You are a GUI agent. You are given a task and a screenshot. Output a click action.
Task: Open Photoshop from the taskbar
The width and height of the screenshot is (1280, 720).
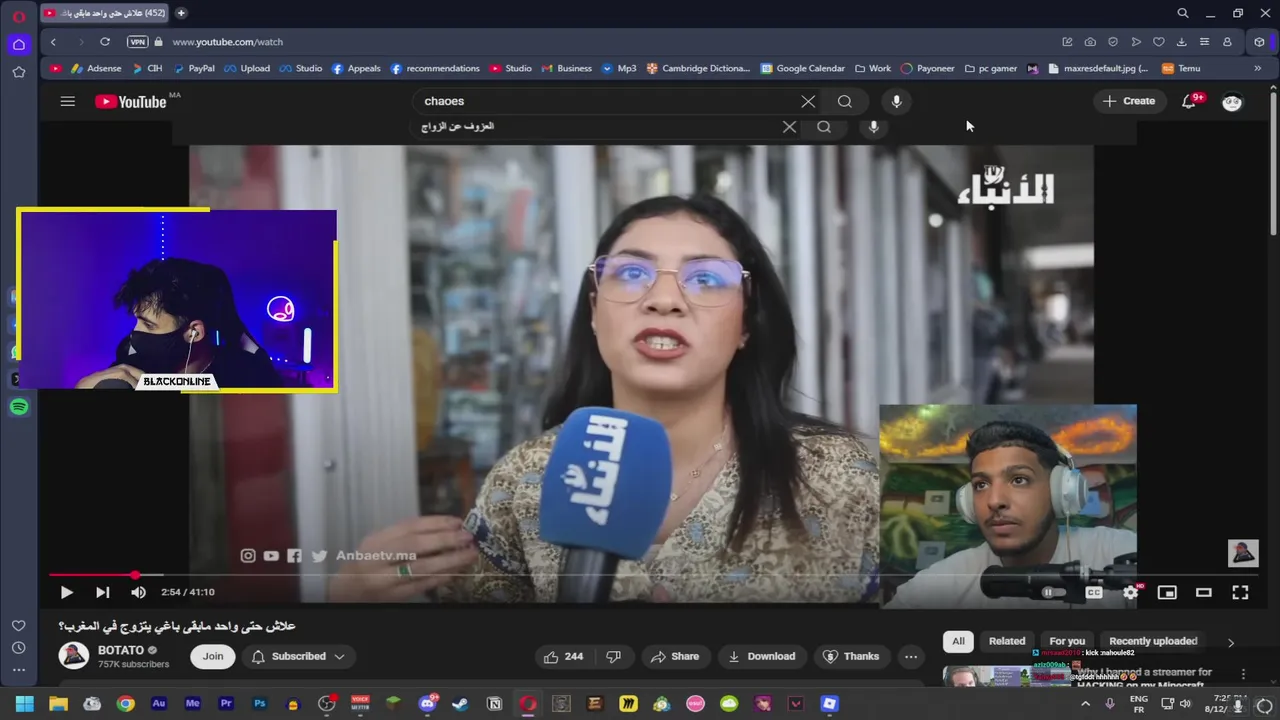pyautogui.click(x=260, y=704)
